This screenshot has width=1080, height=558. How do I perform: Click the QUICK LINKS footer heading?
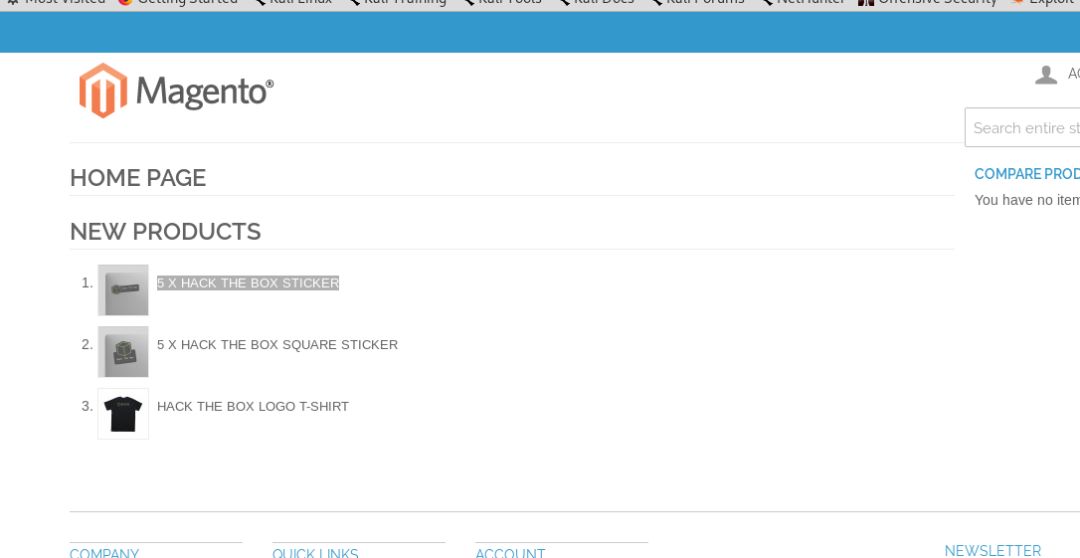(315, 553)
